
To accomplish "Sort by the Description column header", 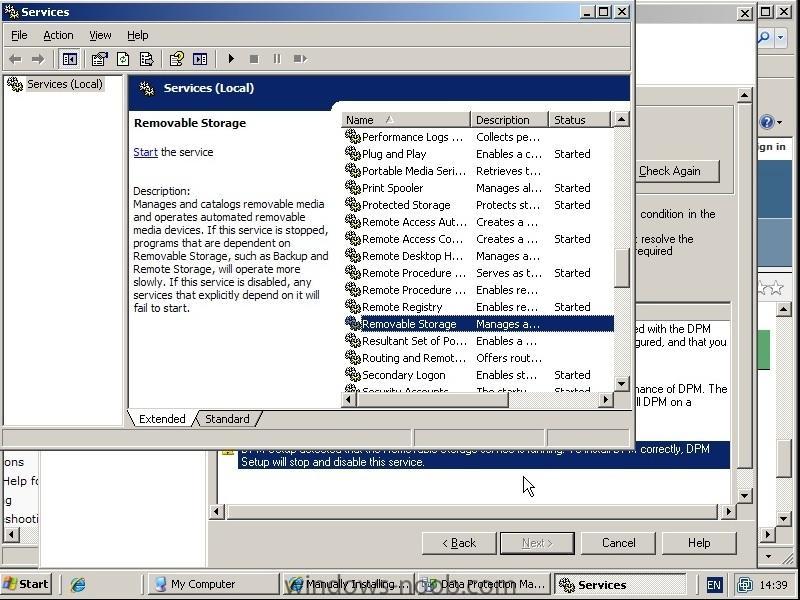I will point(509,120).
